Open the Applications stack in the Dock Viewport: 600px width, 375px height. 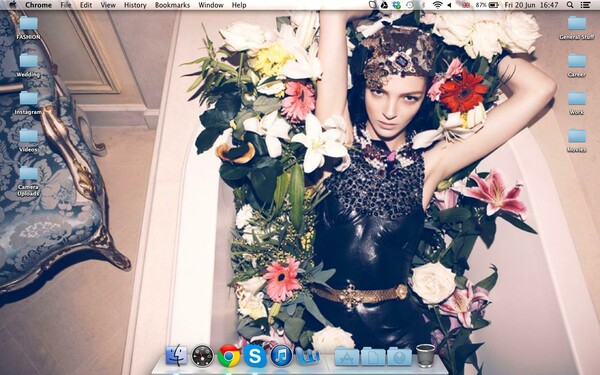point(347,357)
